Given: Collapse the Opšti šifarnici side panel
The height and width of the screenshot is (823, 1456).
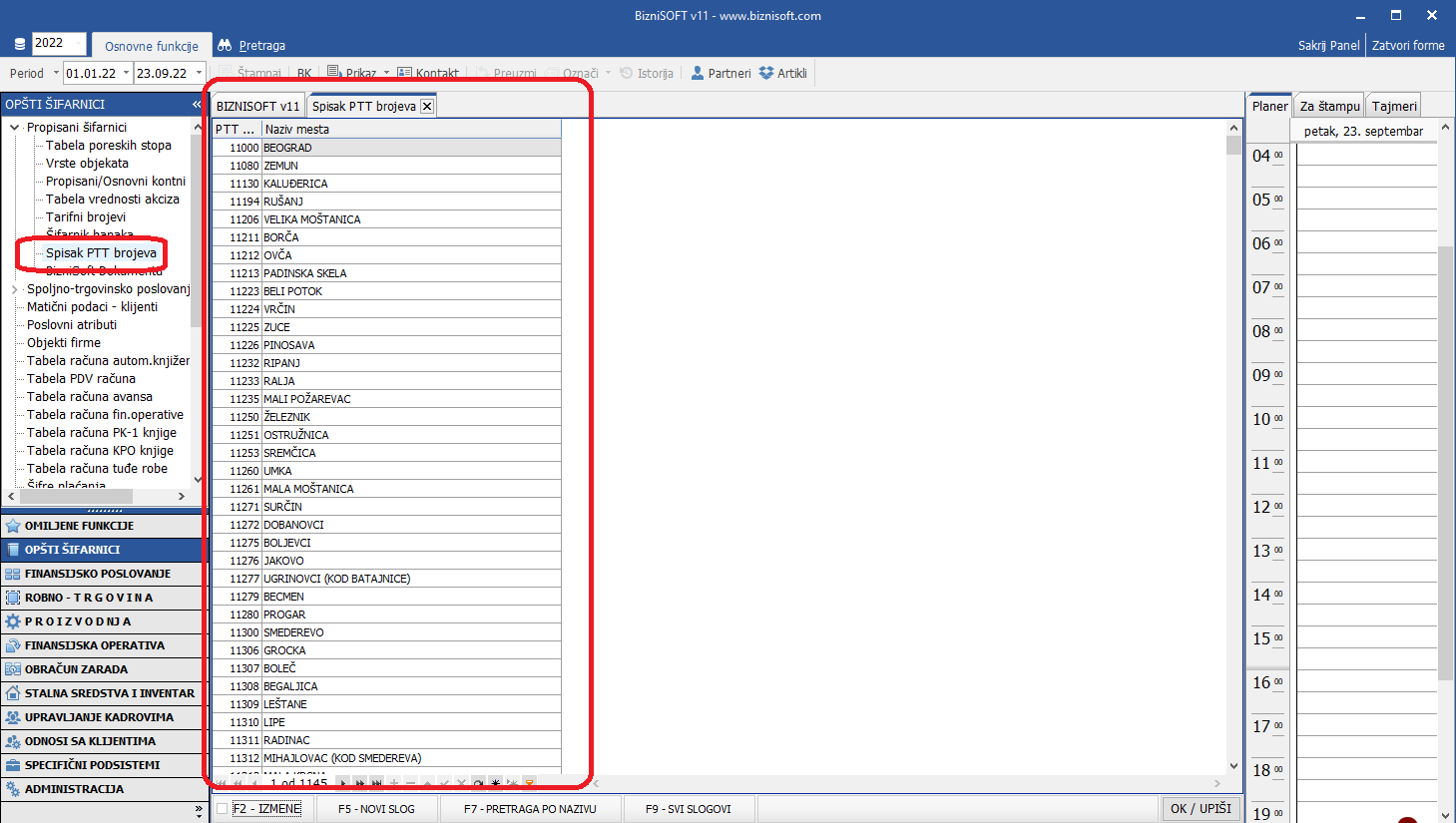Looking at the screenshot, I should coord(197,104).
